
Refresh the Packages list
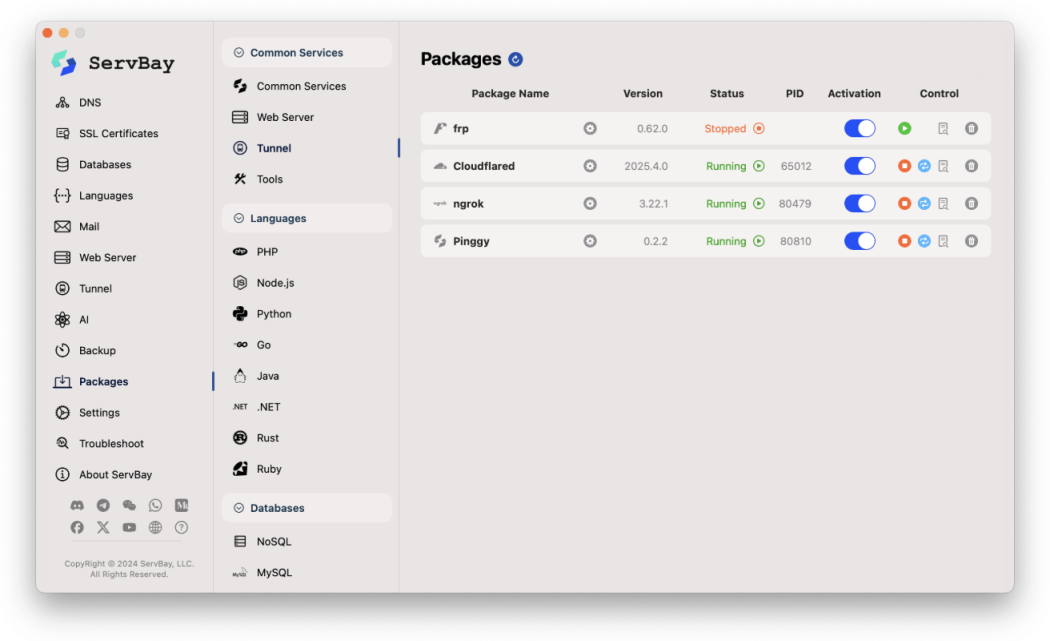[x=515, y=60]
